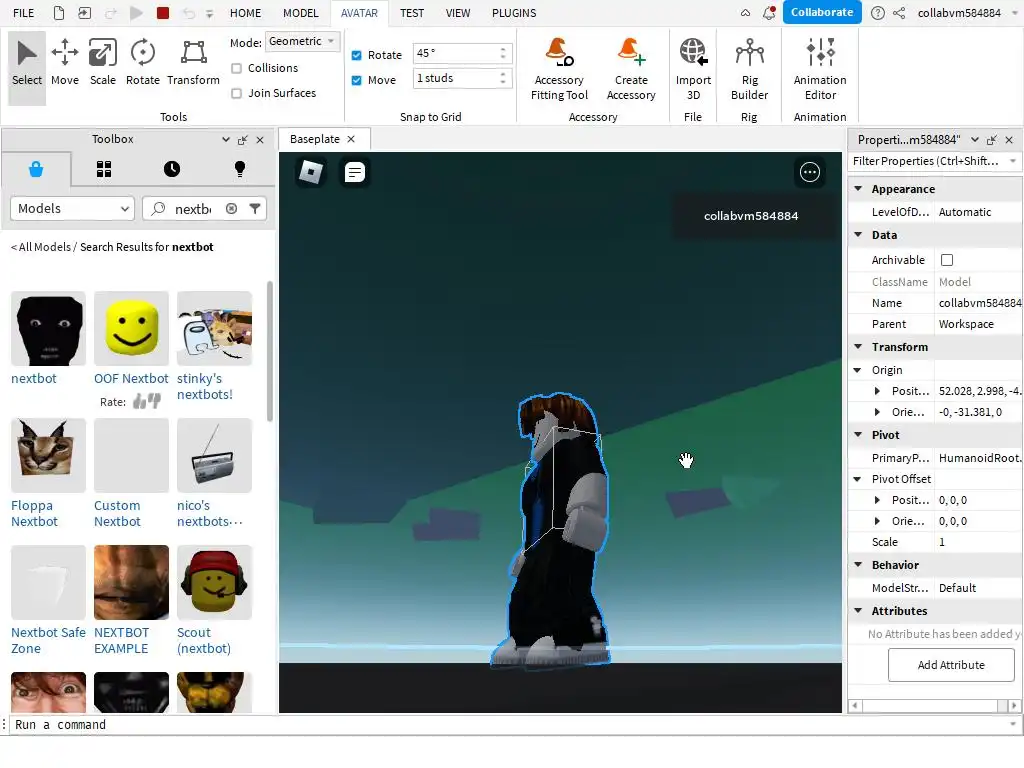Click the Scale value 1 field

pyautogui.click(x=978, y=542)
